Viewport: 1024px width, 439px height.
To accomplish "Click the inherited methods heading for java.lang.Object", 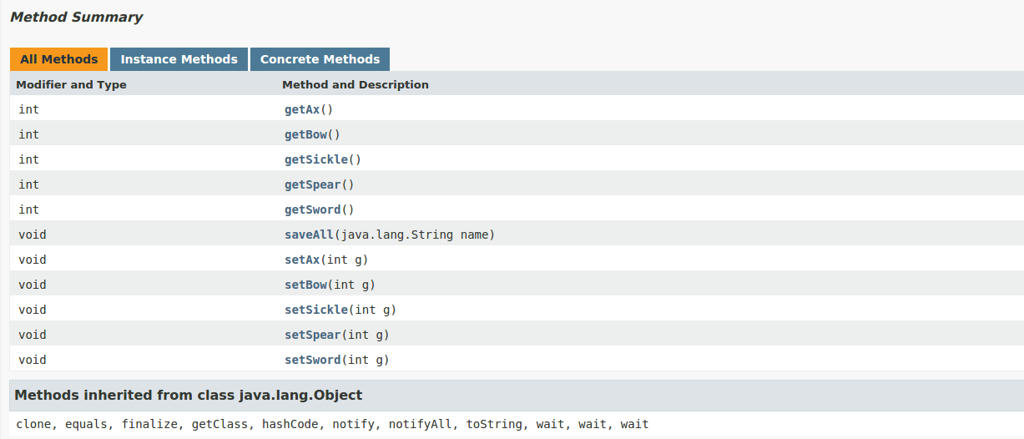I will click(x=188, y=395).
